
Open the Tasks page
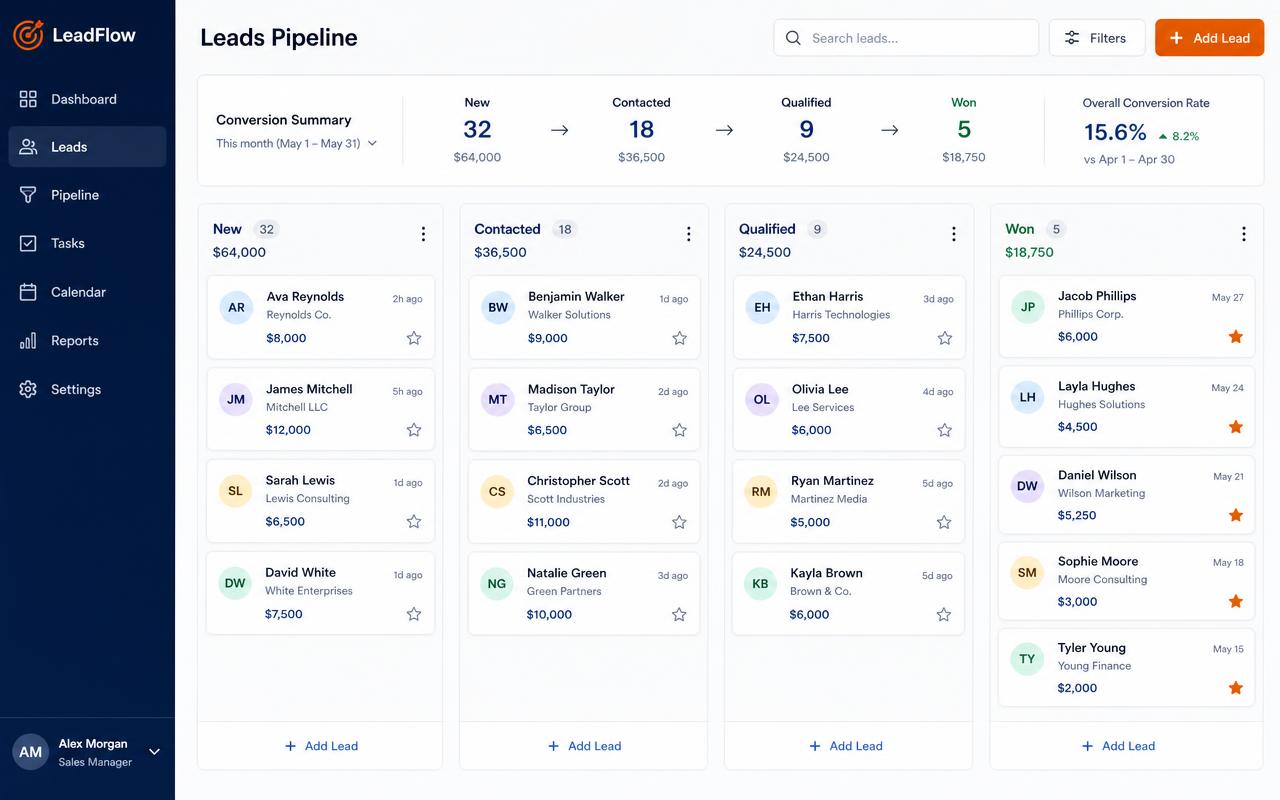point(87,243)
